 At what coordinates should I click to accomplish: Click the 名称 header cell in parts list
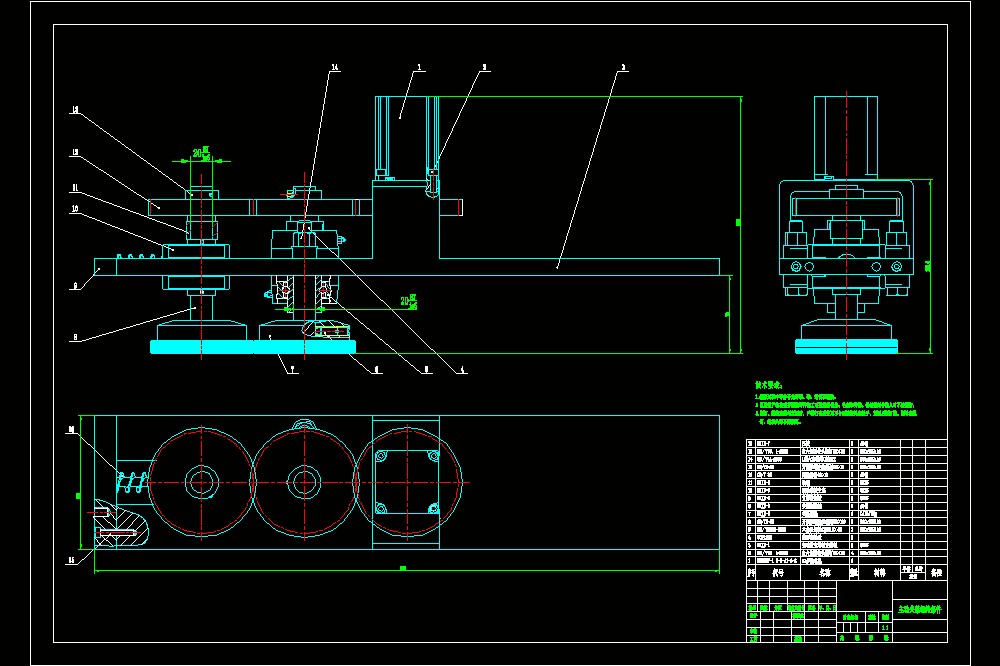[x=825, y=573]
